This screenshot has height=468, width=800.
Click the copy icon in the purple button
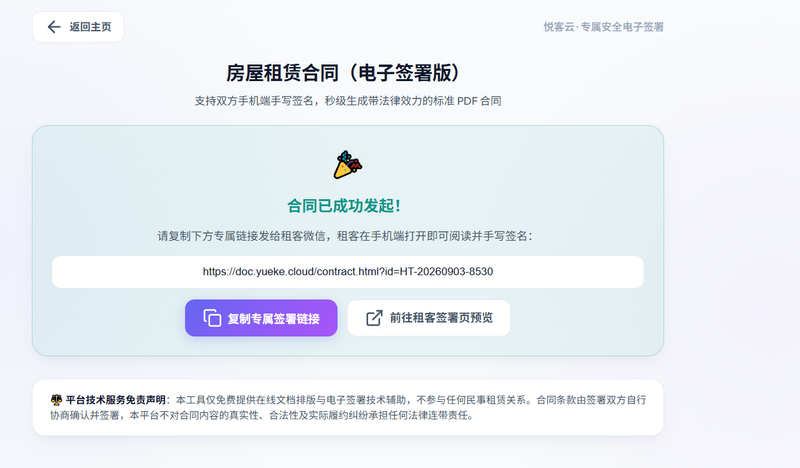[x=212, y=318]
